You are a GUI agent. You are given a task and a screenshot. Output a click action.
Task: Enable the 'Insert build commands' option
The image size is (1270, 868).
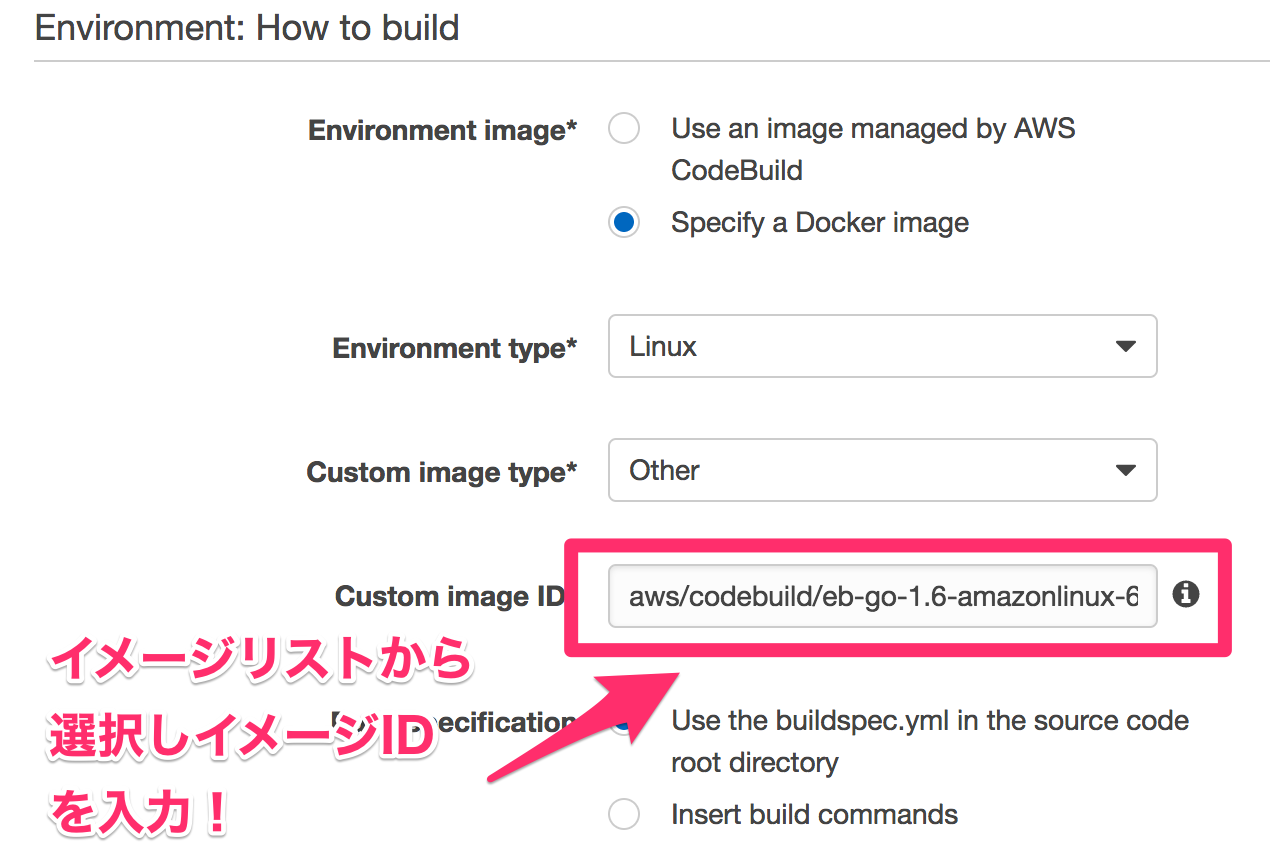click(623, 814)
